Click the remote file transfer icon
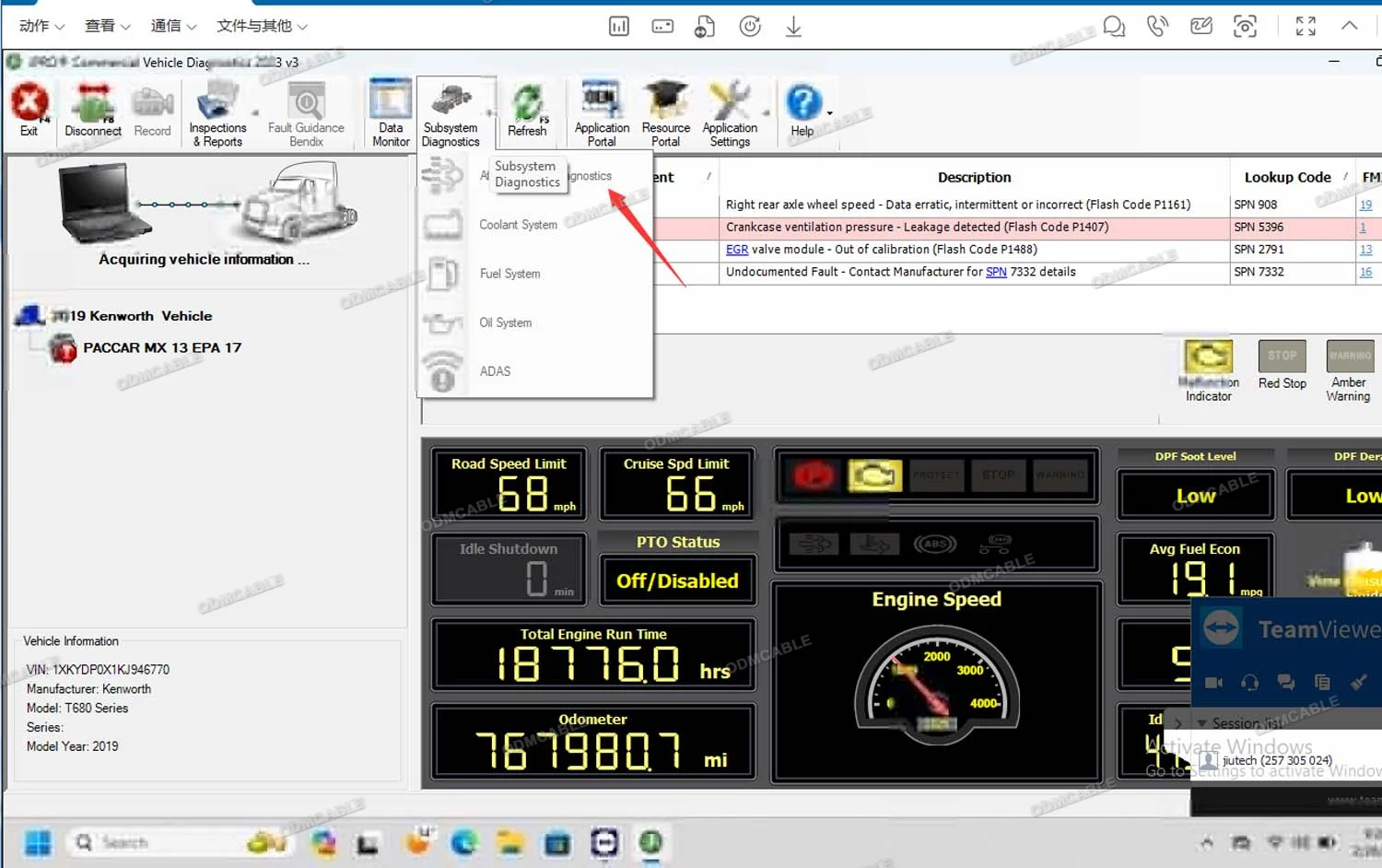This screenshot has height=868, width=1382. (x=705, y=27)
